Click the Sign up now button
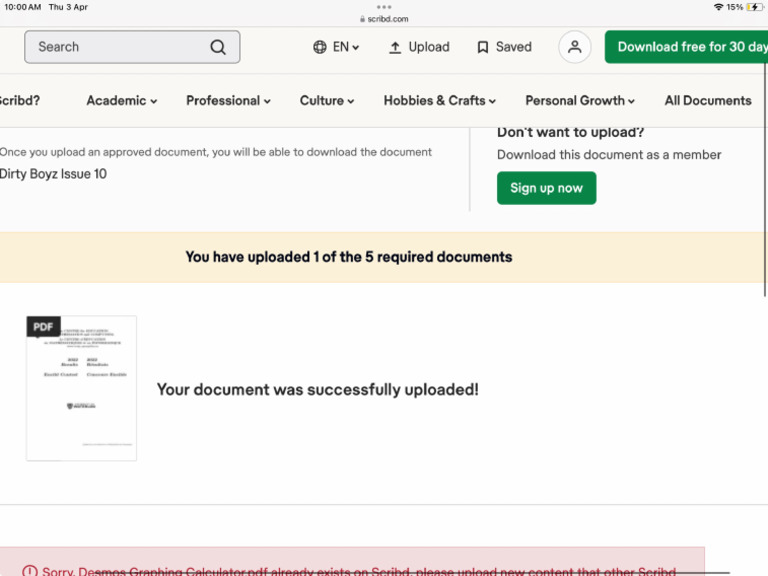This screenshot has height=576, width=768. (x=547, y=188)
